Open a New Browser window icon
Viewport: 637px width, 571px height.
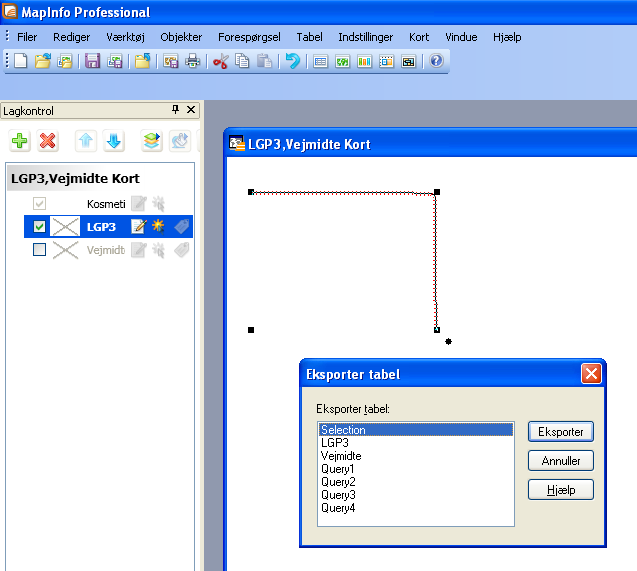click(321, 61)
